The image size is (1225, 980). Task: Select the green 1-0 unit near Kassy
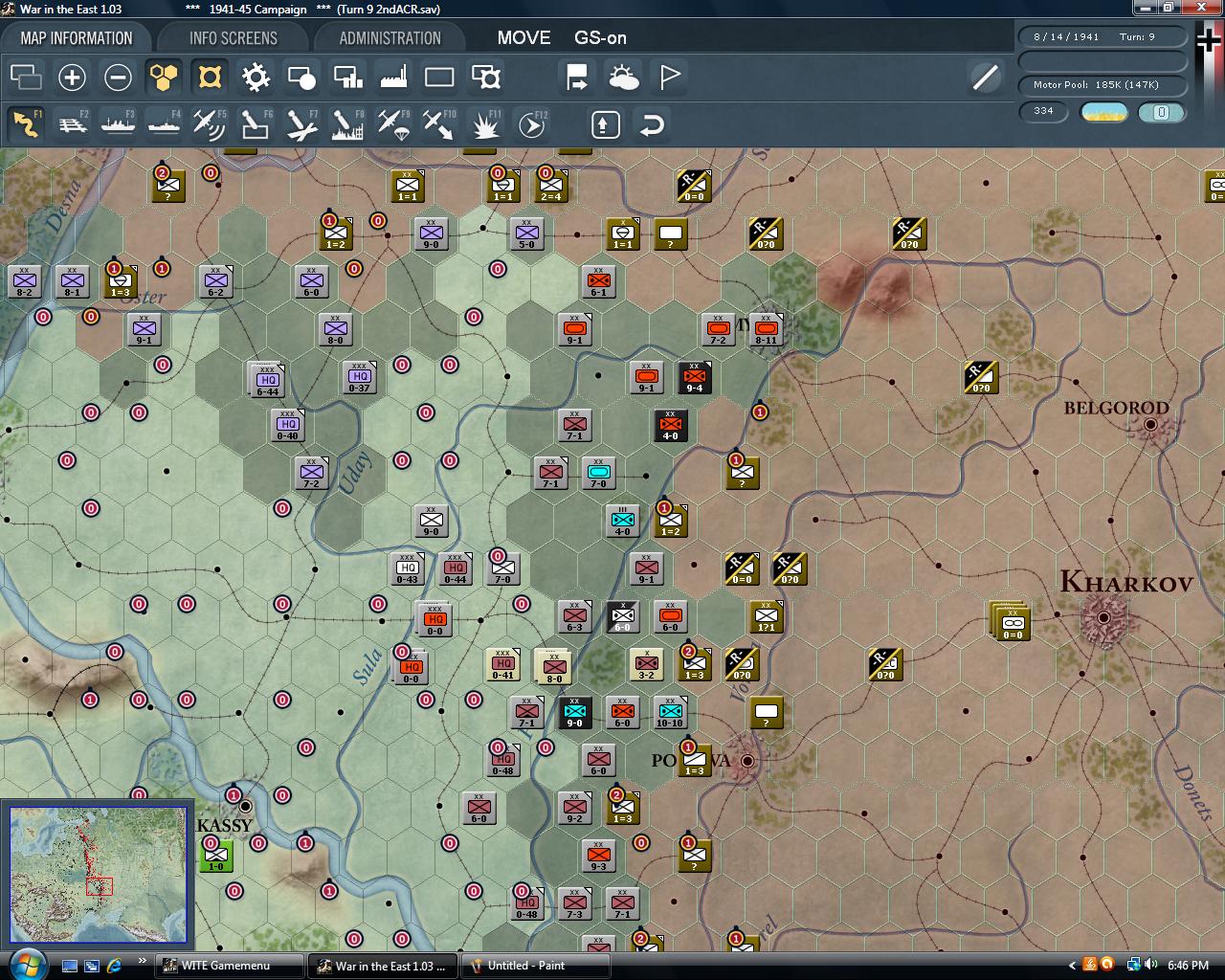215,856
